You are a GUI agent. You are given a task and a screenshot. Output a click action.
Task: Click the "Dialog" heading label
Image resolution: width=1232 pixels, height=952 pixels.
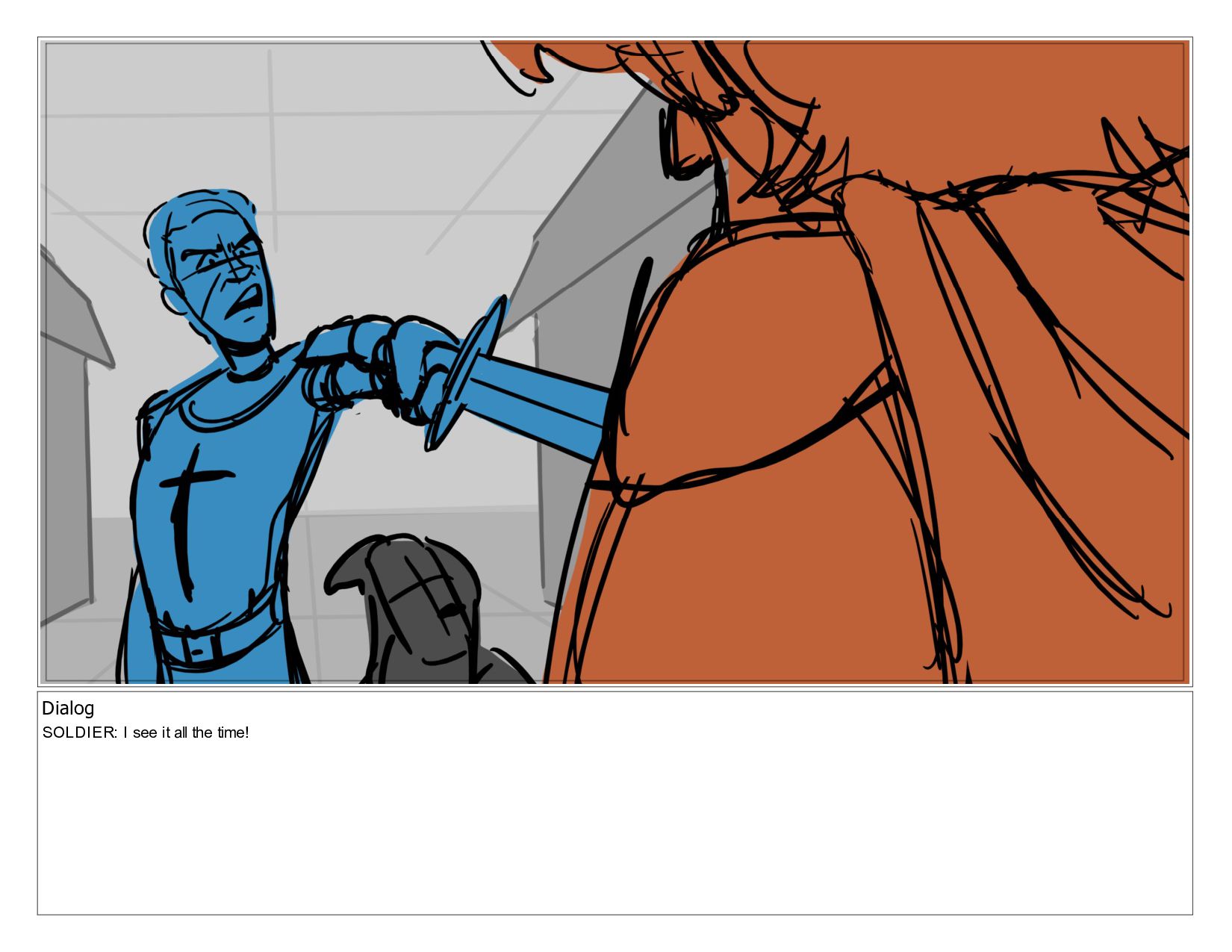(68, 709)
